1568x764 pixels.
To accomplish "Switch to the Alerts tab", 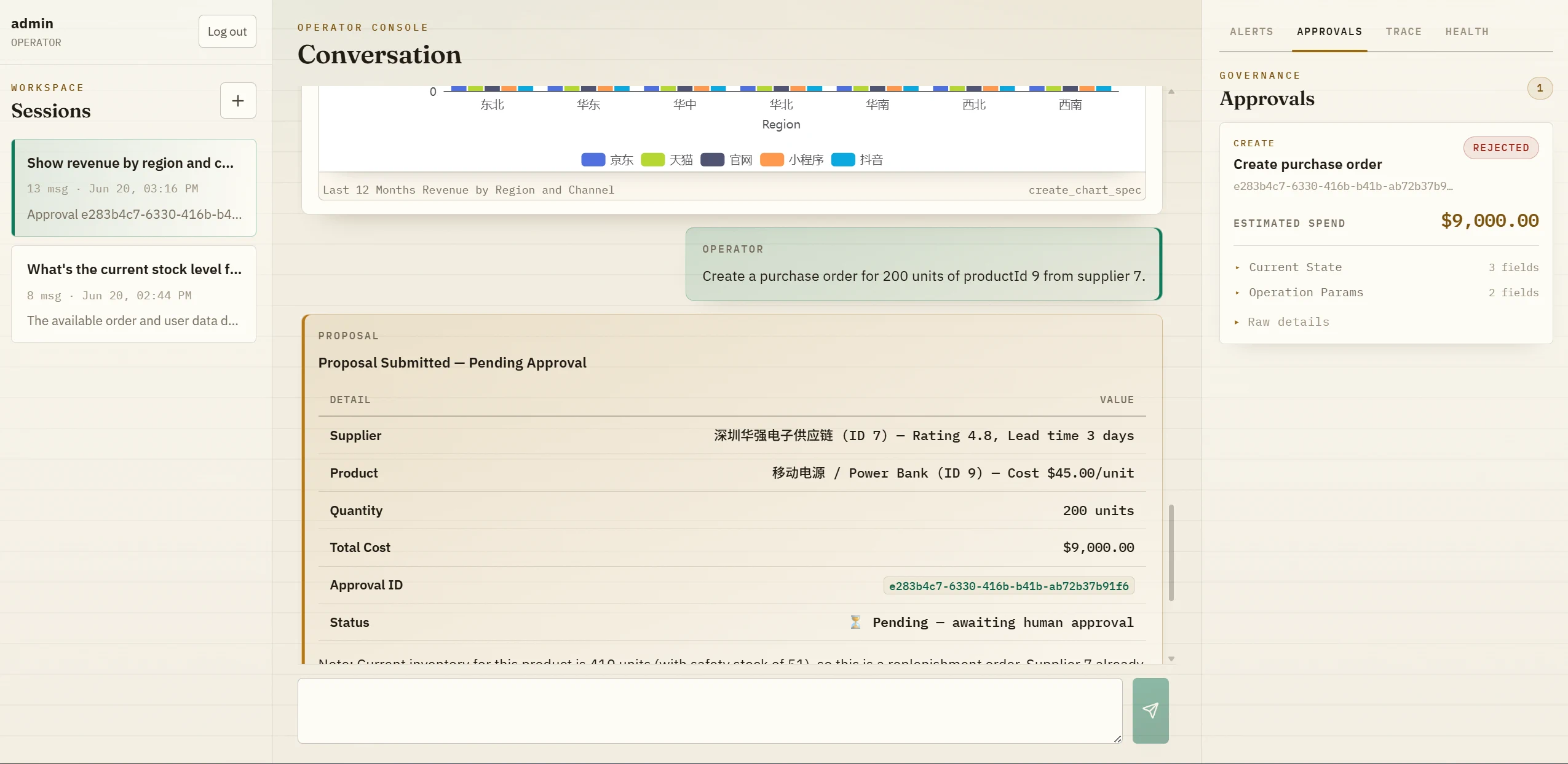I will click(1251, 31).
